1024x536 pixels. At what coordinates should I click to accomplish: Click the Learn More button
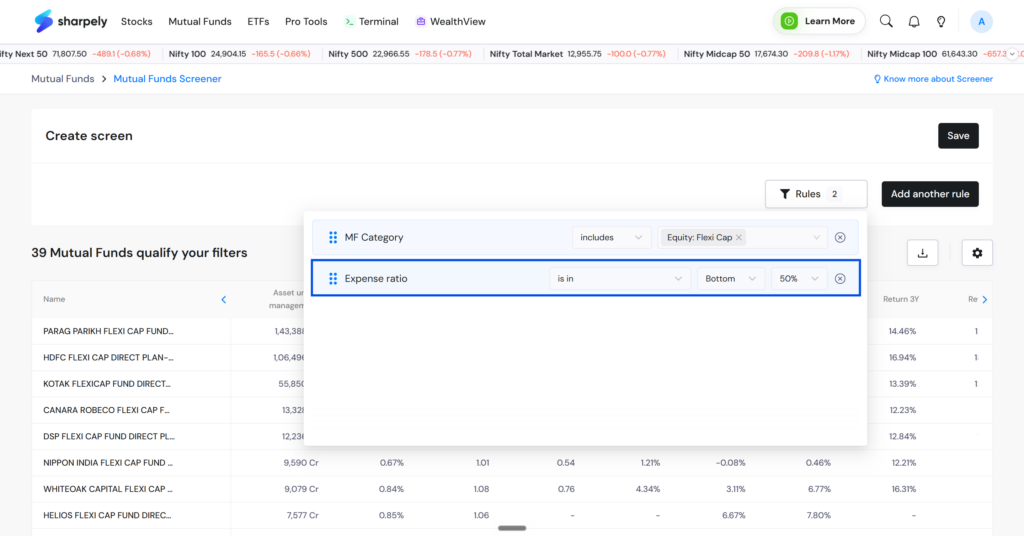click(820, 22)
